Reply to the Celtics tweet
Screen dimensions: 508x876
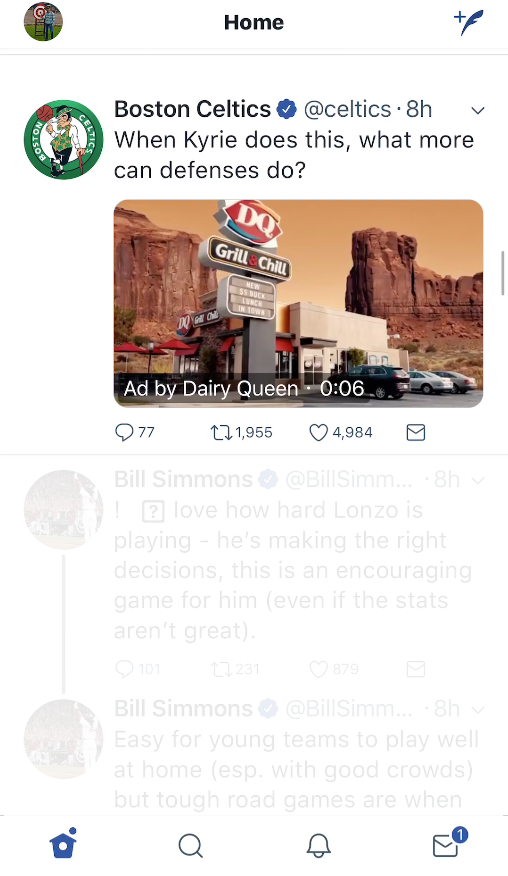click(124, 432)
